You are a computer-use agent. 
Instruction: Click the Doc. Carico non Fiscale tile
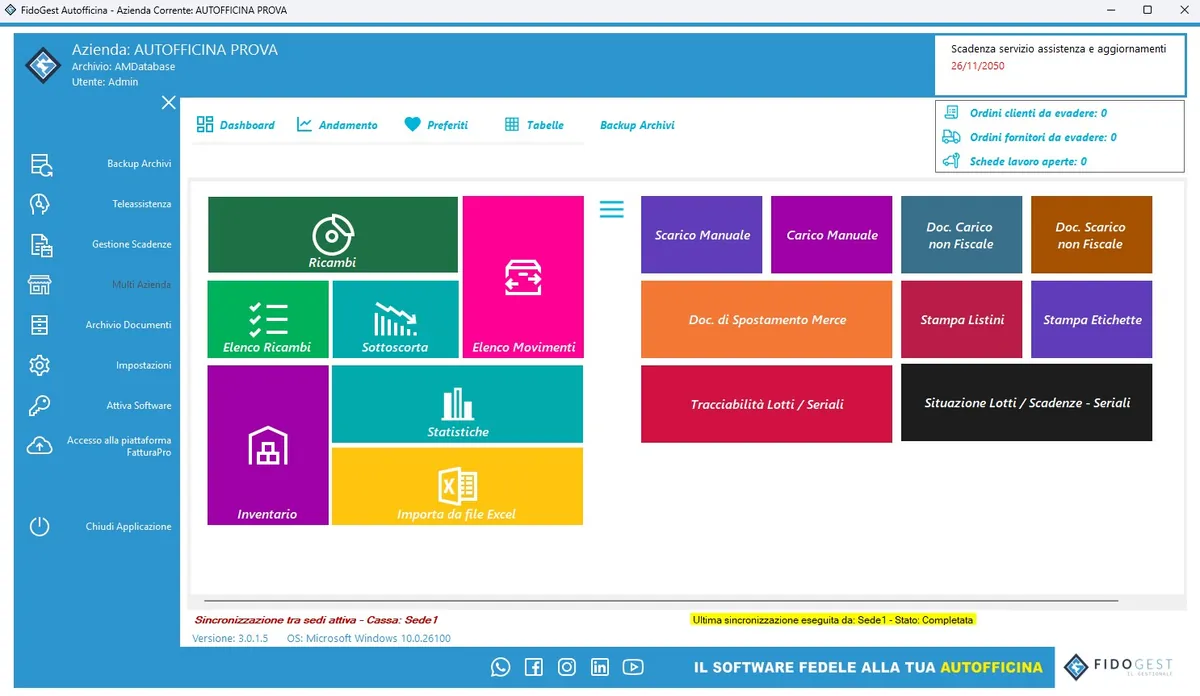[961, 235]
